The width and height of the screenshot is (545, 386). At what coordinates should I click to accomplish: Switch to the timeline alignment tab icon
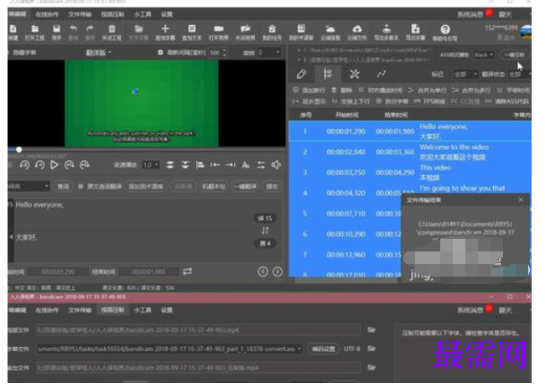(x=327, y=74)
